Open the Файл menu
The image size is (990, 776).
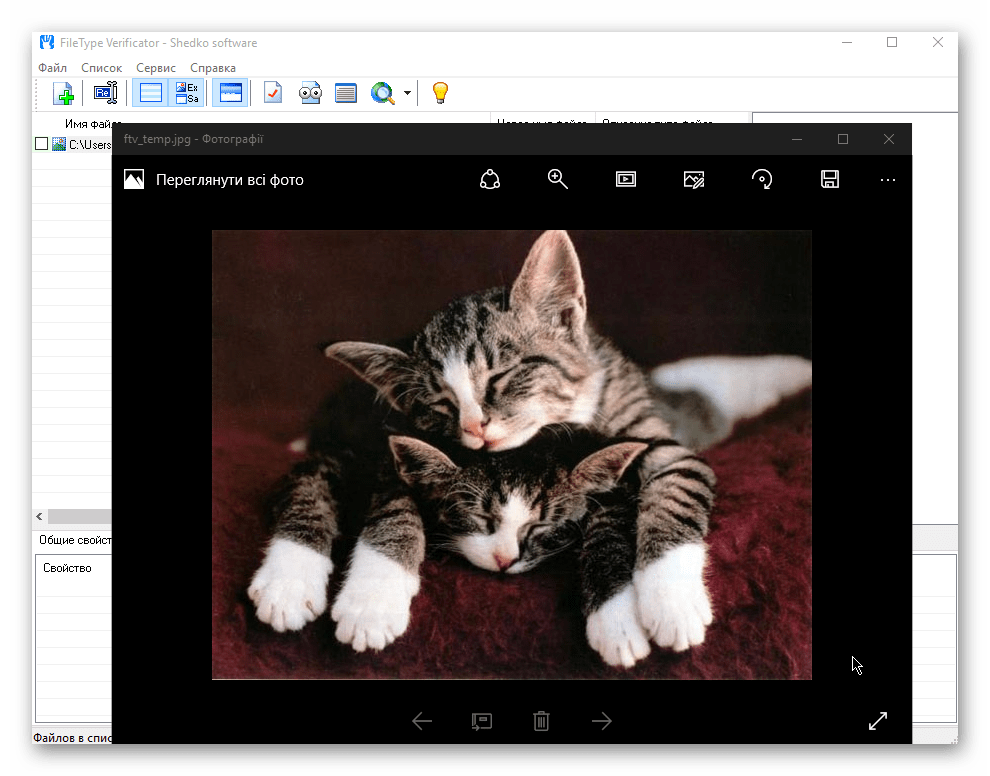pos(52,68)
